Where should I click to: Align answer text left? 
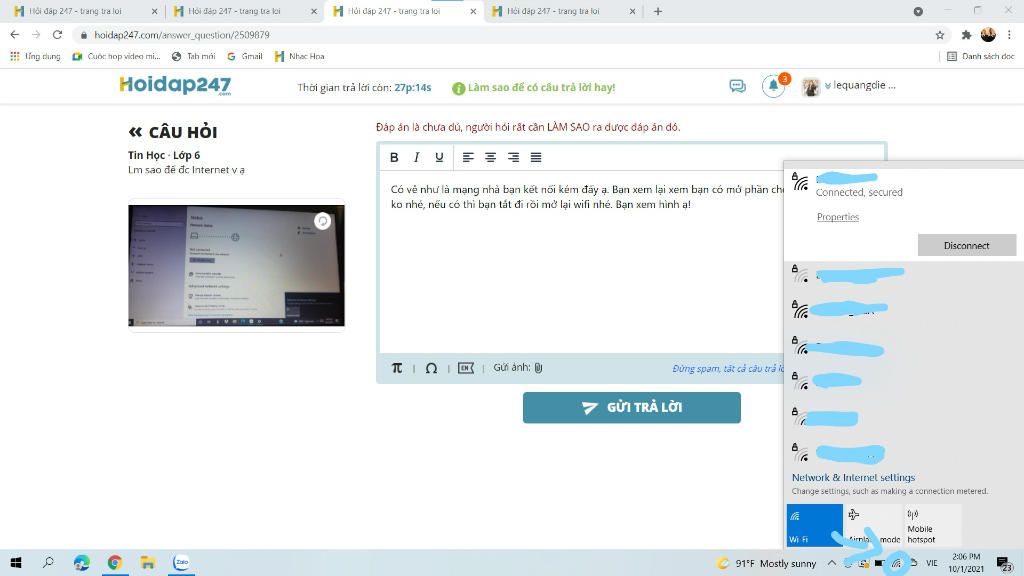tap(468, 157)
